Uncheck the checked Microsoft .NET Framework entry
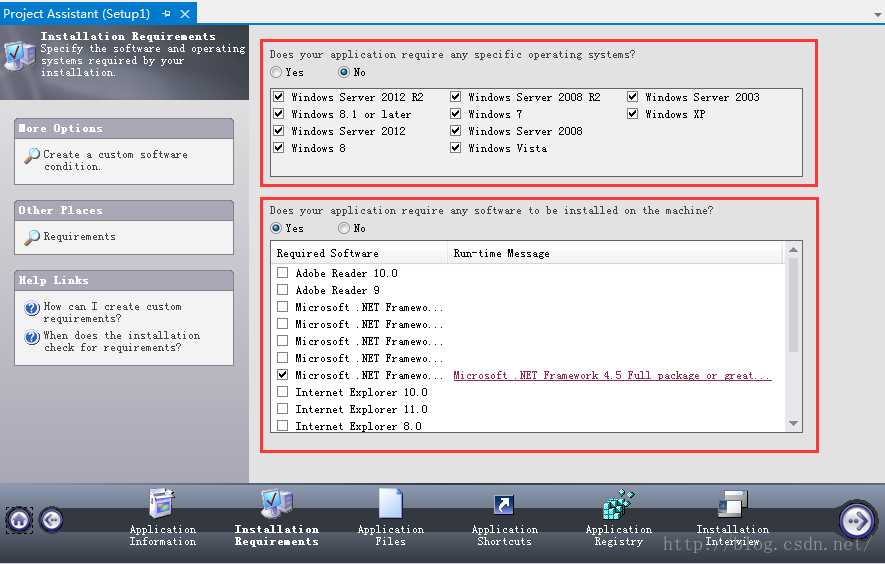885x564 pixels. (283, 374)
